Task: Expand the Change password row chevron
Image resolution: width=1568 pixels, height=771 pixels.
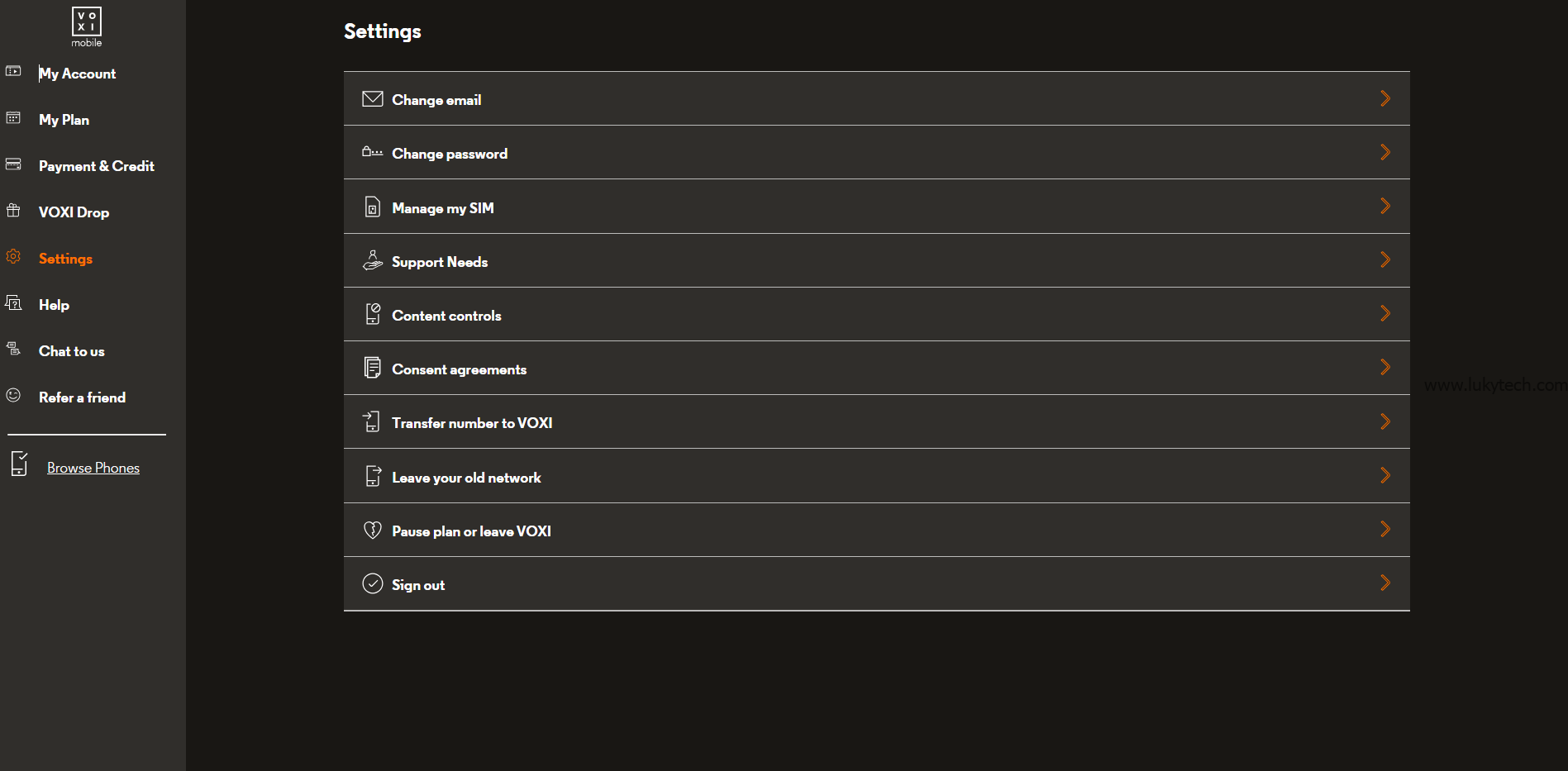Action: click(x=1385, y=152)
